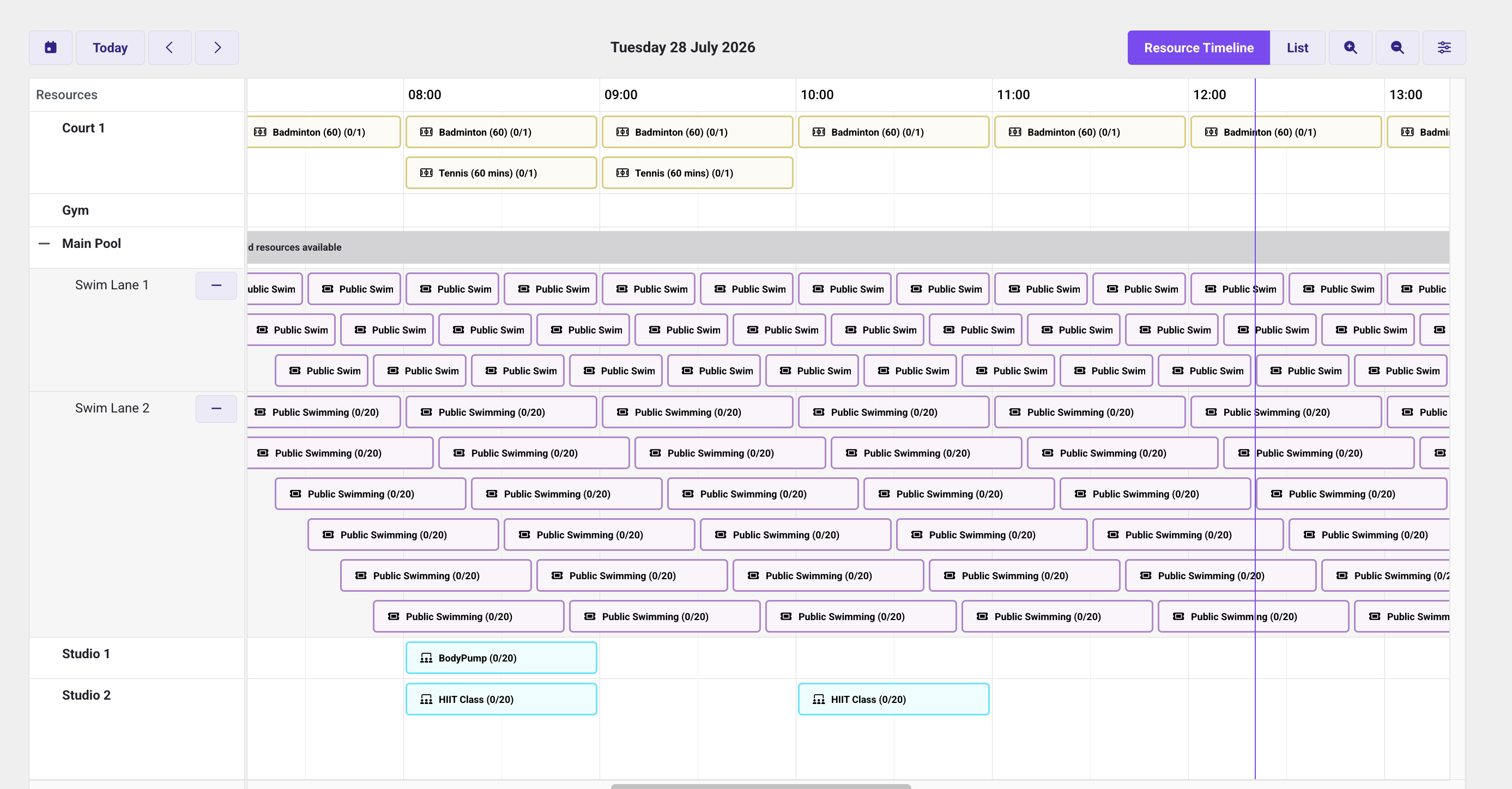Viewport: 1512px width, 789px height.
Task: Open the 11:00 Badminton booking on Court 1
Action: click(1090, 132)
